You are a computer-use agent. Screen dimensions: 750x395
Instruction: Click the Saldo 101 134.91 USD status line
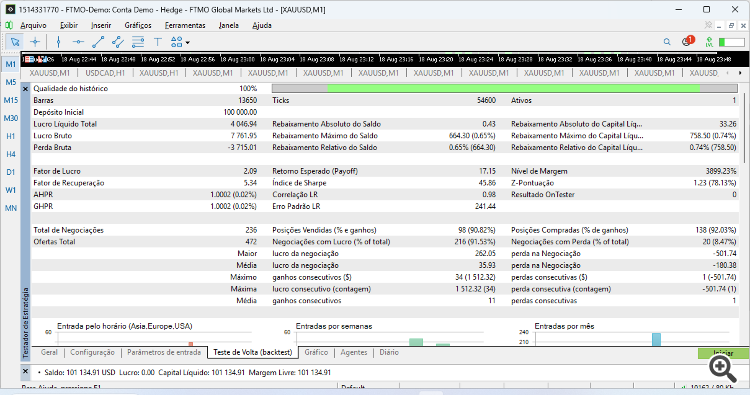[x=188, y=372]
